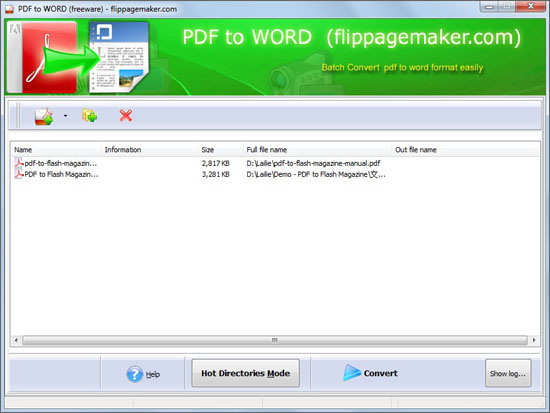Start conversion with the Convert button
This screenshot has height=413, width=550.
pyautogui.click(x=371, y=373)
